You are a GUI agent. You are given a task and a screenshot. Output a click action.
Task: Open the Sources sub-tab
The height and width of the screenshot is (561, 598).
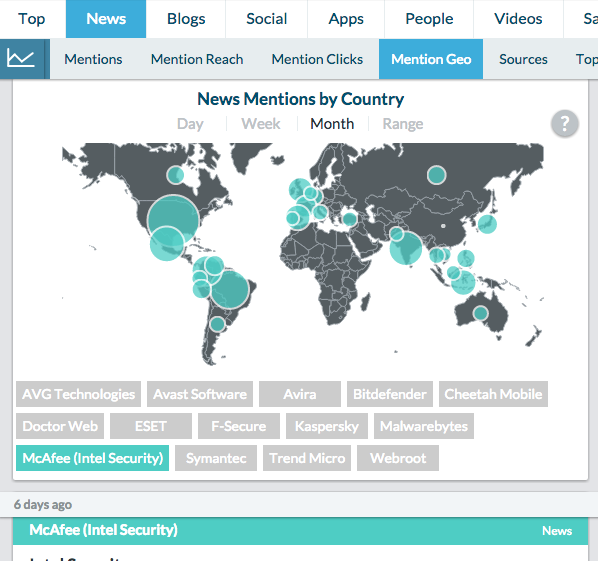(523, 59)
